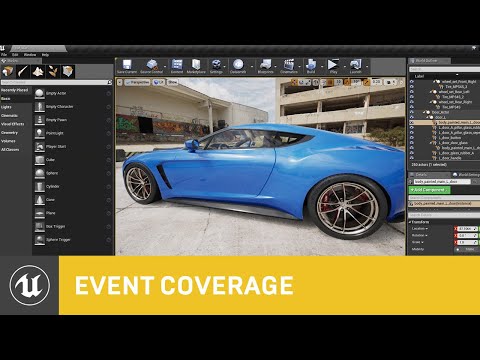Viewport: 480px width, 360px height.
Task: Select the Geometry Editing mode icon
Action: 68,71
